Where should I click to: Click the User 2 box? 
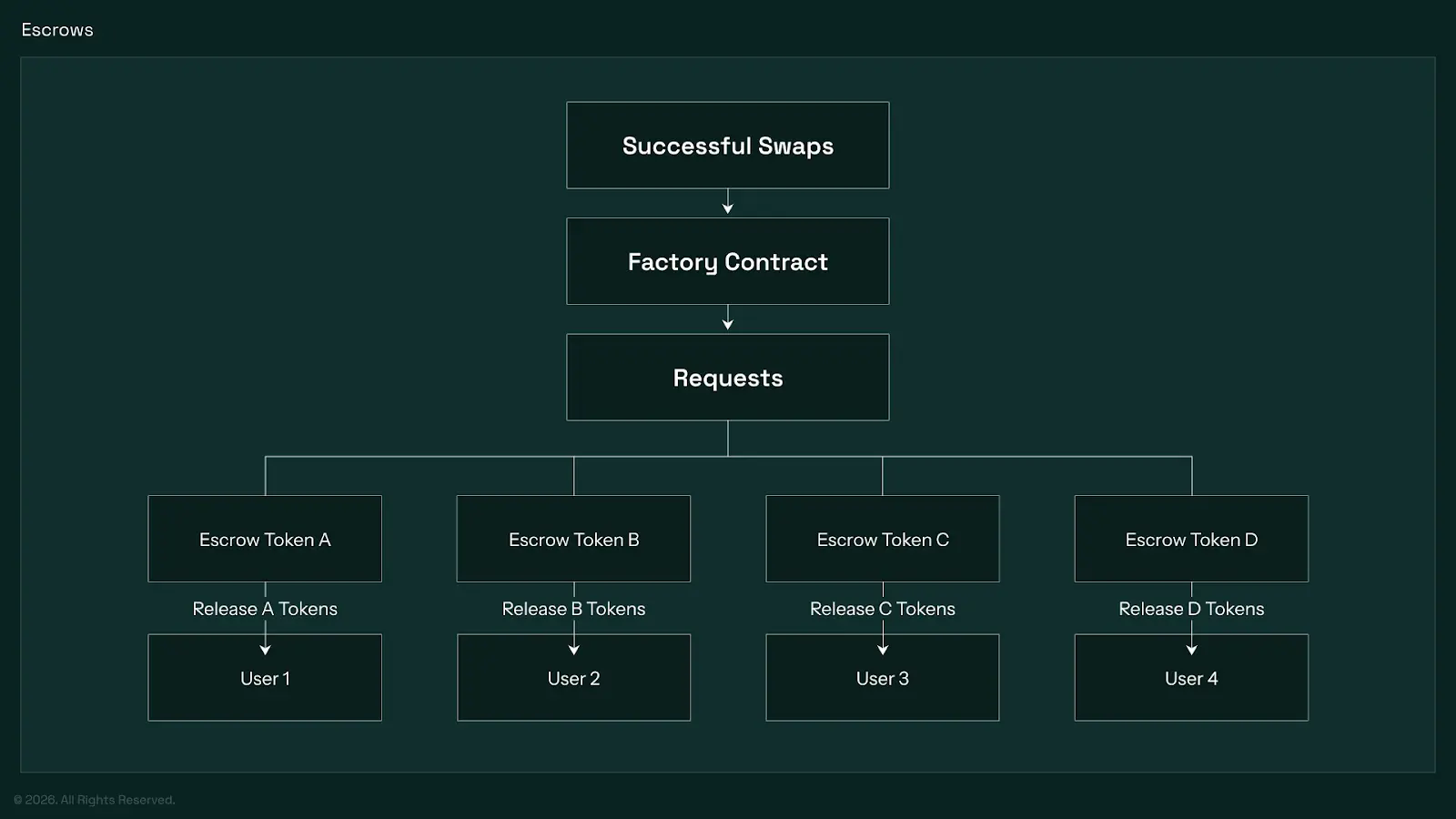(x=573, y=678)
